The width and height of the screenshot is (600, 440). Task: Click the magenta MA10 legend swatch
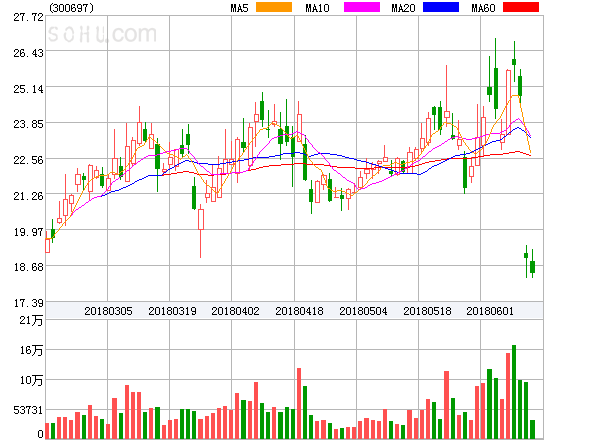362,7
